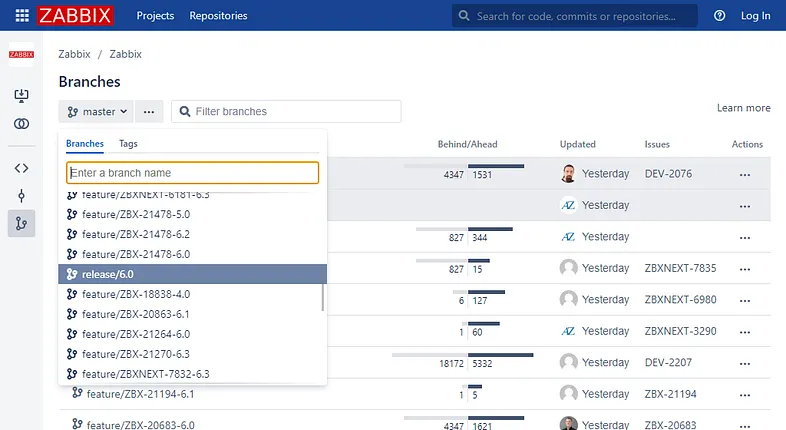Open actions menu for ZBXNEXT-3290 row
Image resolution: width=786 pixels, height=430 pixels.
click(745, 332)
